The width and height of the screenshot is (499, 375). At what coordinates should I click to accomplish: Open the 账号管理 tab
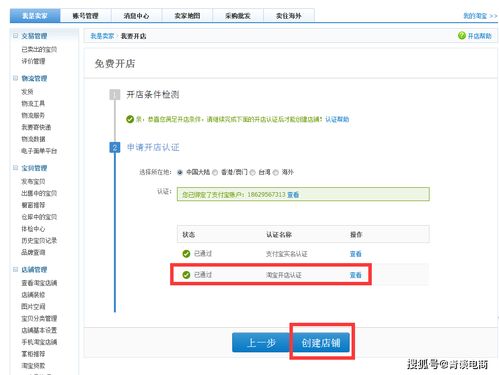click(86, 16)
